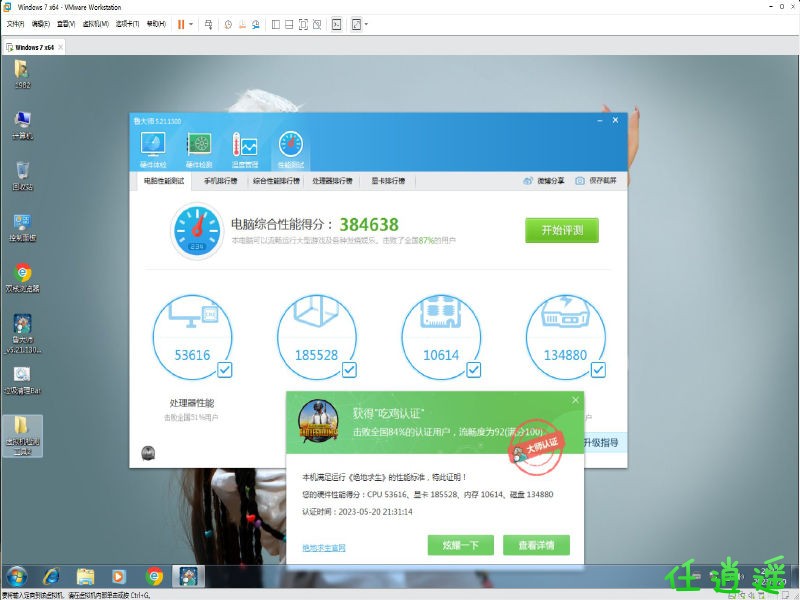Click the VMware revert snapshot icon
Viewport: 800px width, 600px height.
coord(242,24)
